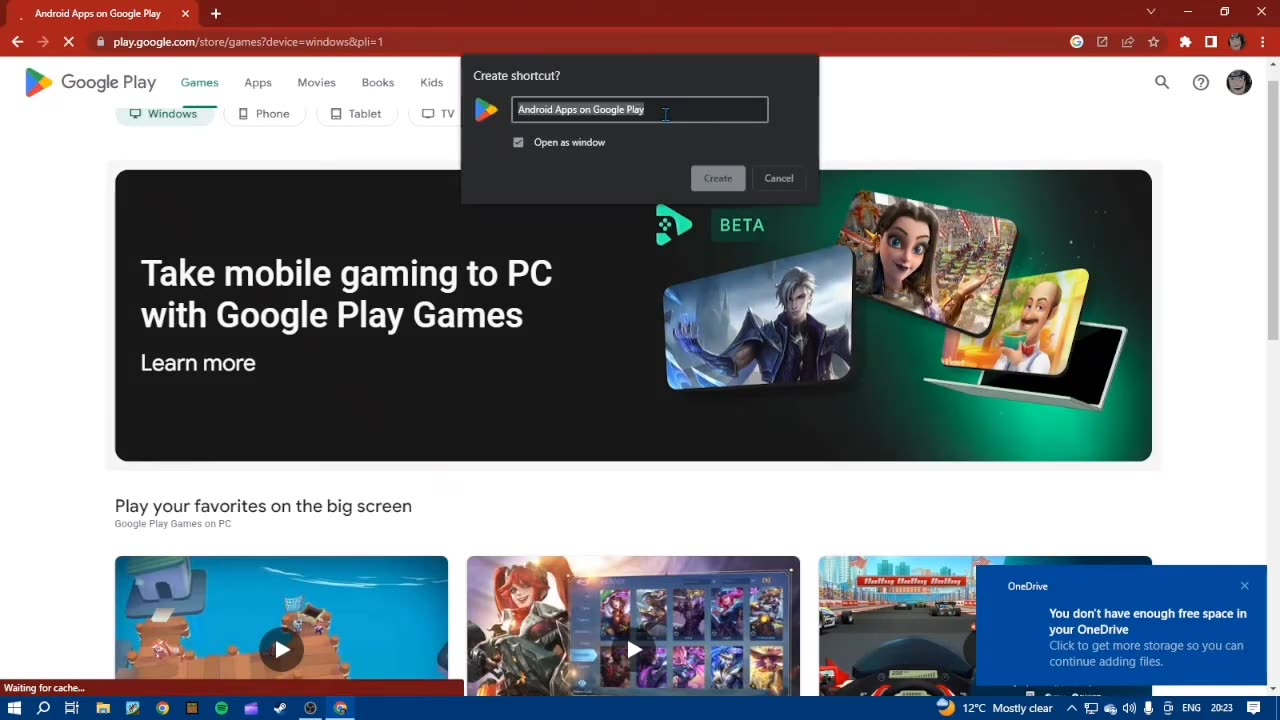1280x720 pixels.
Task: Open the Games tab
Action: 199,82
